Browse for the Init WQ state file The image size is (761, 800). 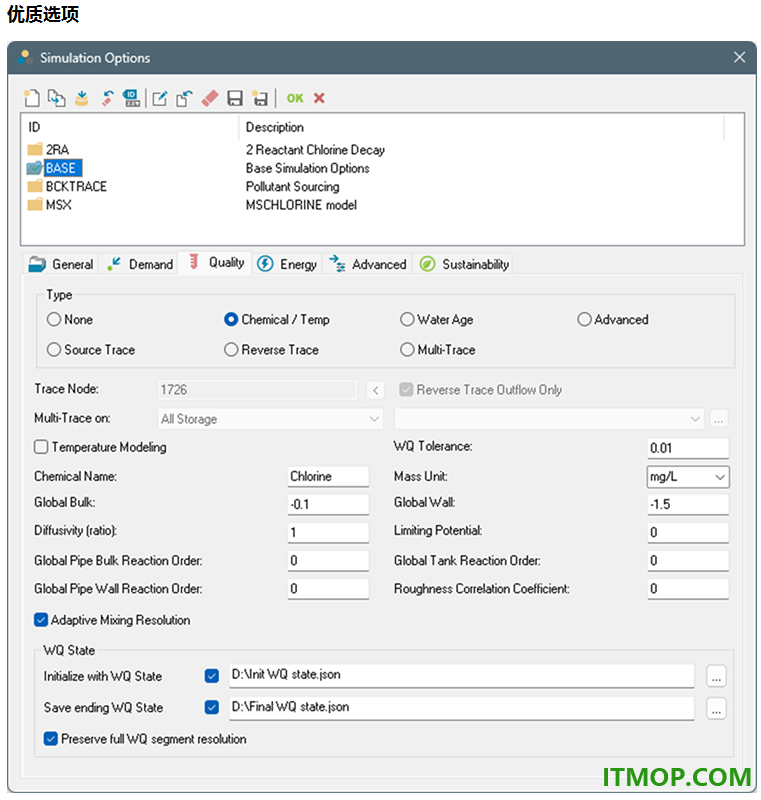(716, 677)
